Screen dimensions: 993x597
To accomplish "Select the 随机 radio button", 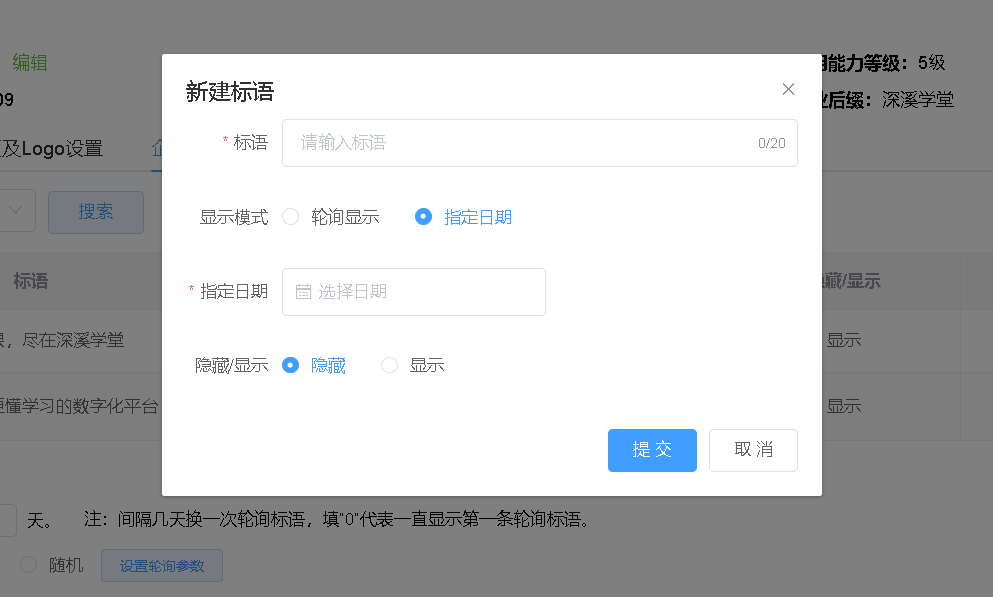I will click(29, 565).
